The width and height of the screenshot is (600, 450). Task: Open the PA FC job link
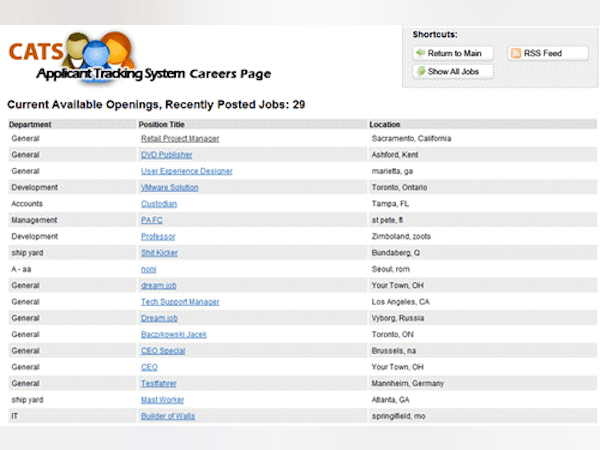tap(152, 220)
